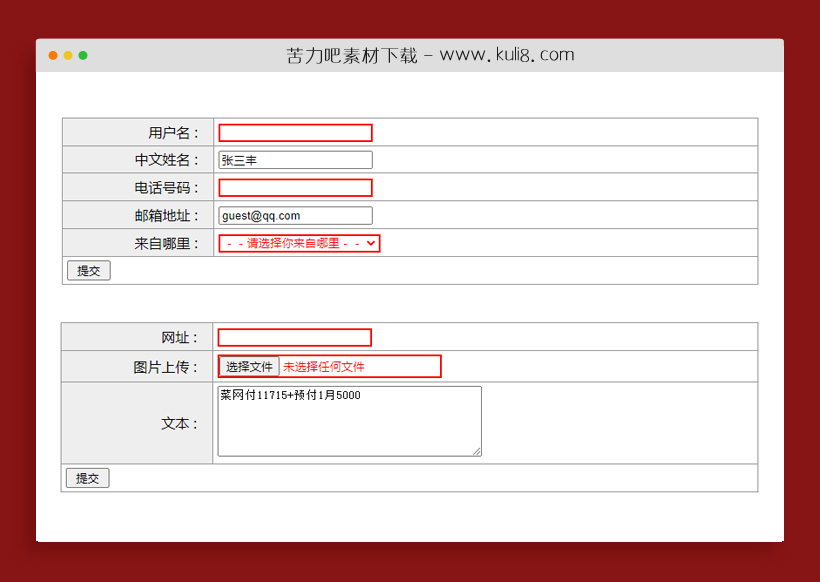Click the empty 用户名 input field
This screenshot has height=582, width=820.
294,132
